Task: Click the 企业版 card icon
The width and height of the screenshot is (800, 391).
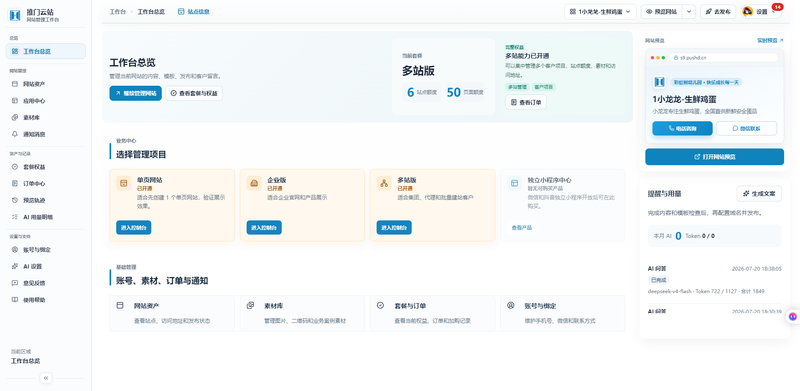Action: click(x=254, y=183)
